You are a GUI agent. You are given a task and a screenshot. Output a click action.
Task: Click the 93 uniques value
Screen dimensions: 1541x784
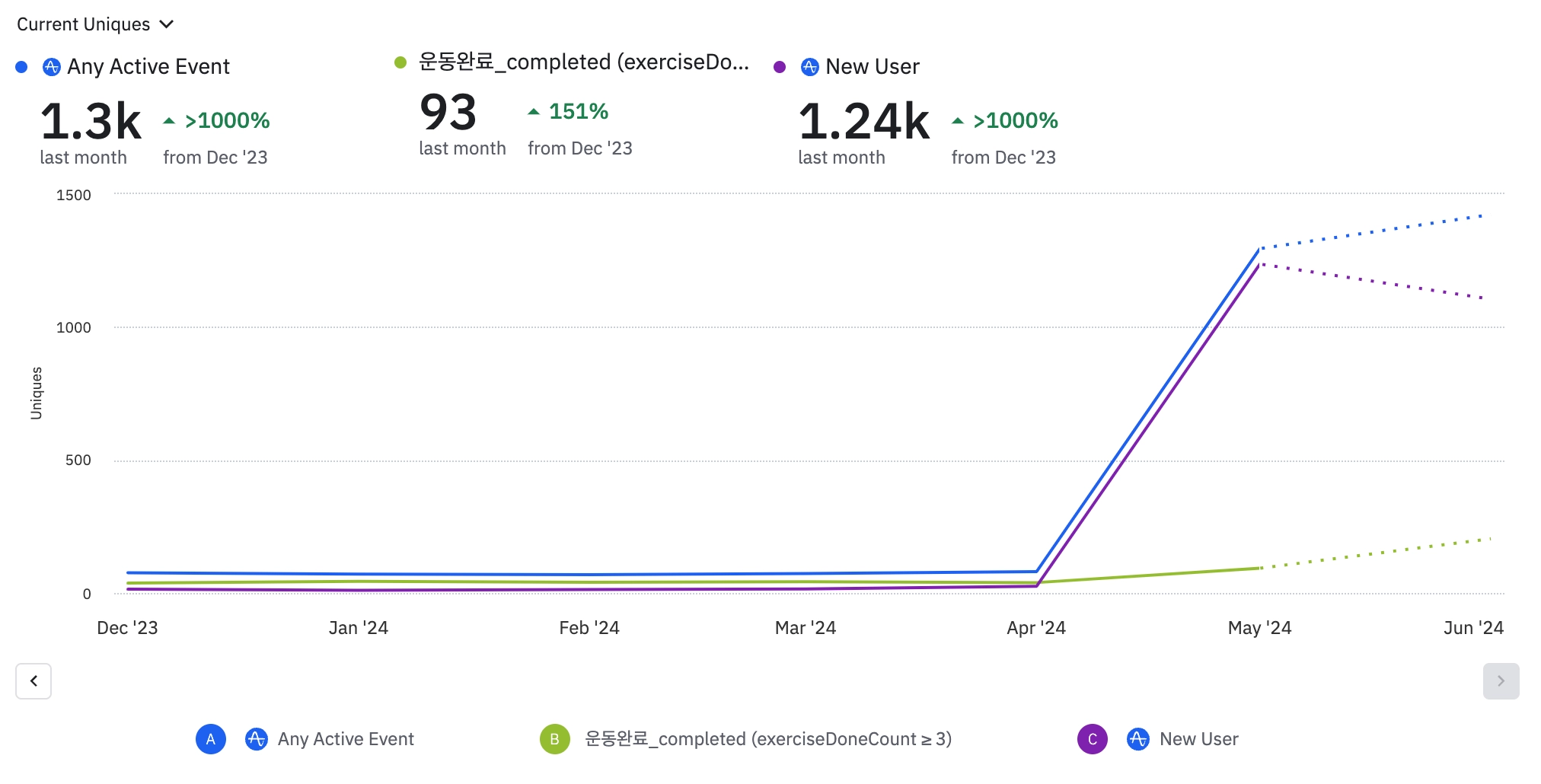(x=448, y=112)
